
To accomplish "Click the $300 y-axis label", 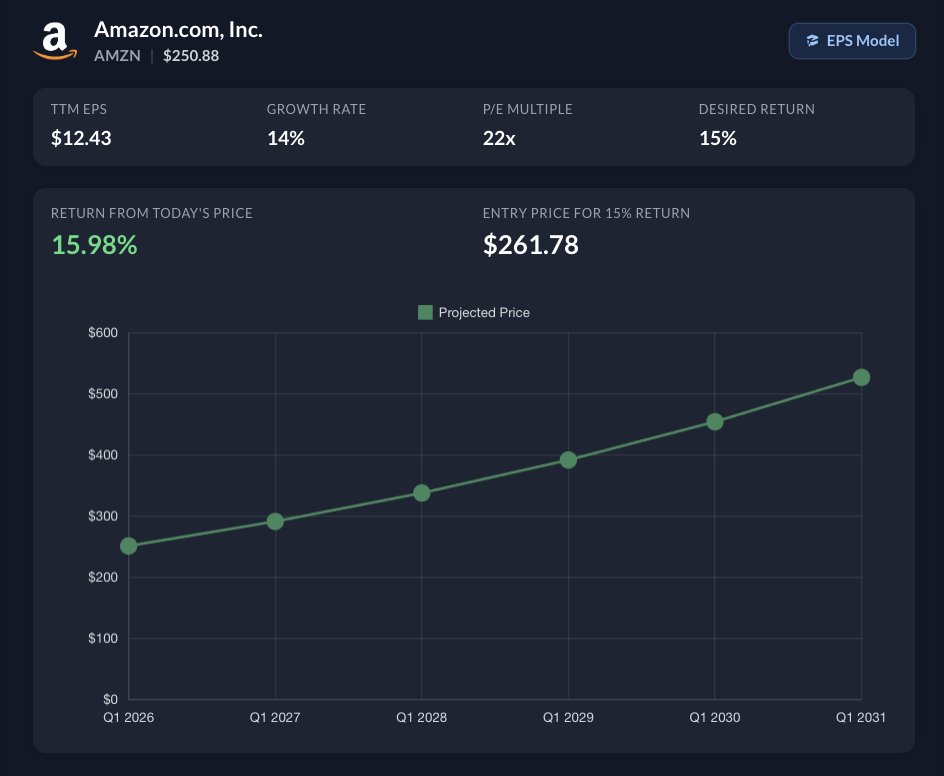I will coord(103,516).
